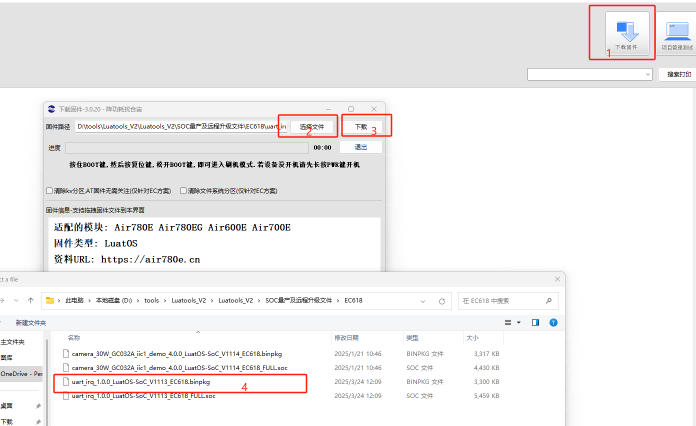The height and width of the screenshot is (426, 696).
Task: Click the 3,317 KB size cell
Action: [486, 354]
